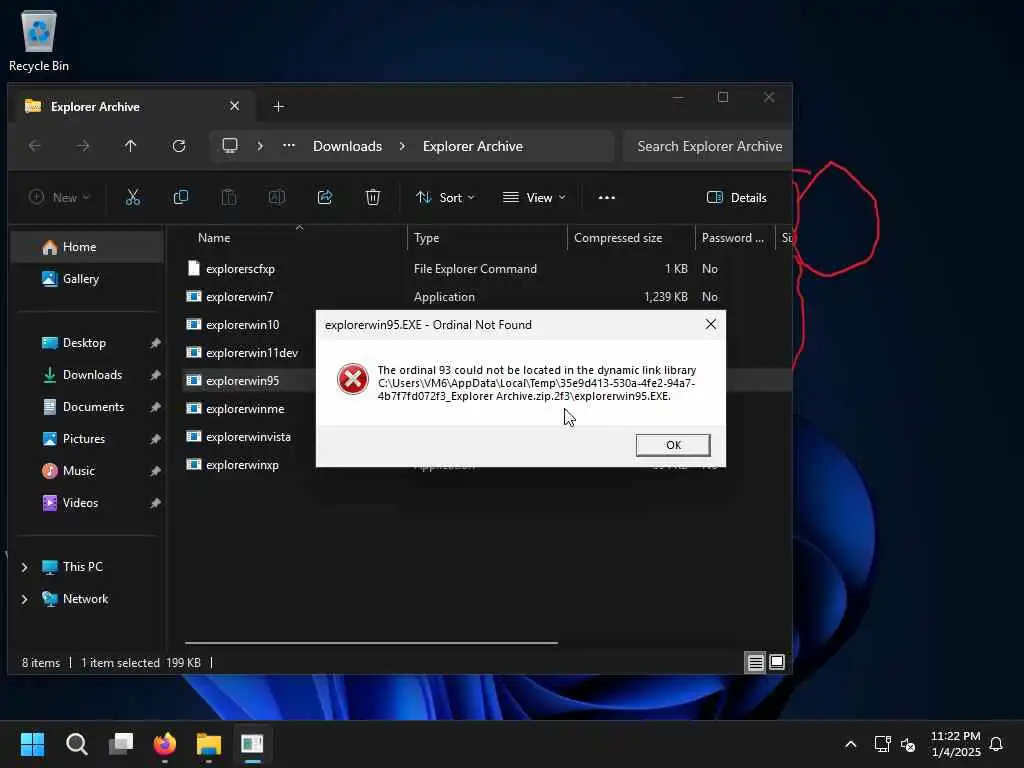Image resolution: width=1024 pixels, height=768 pixels.
Task: Go back with the back arrow
Action: click(x=35, y=146)
